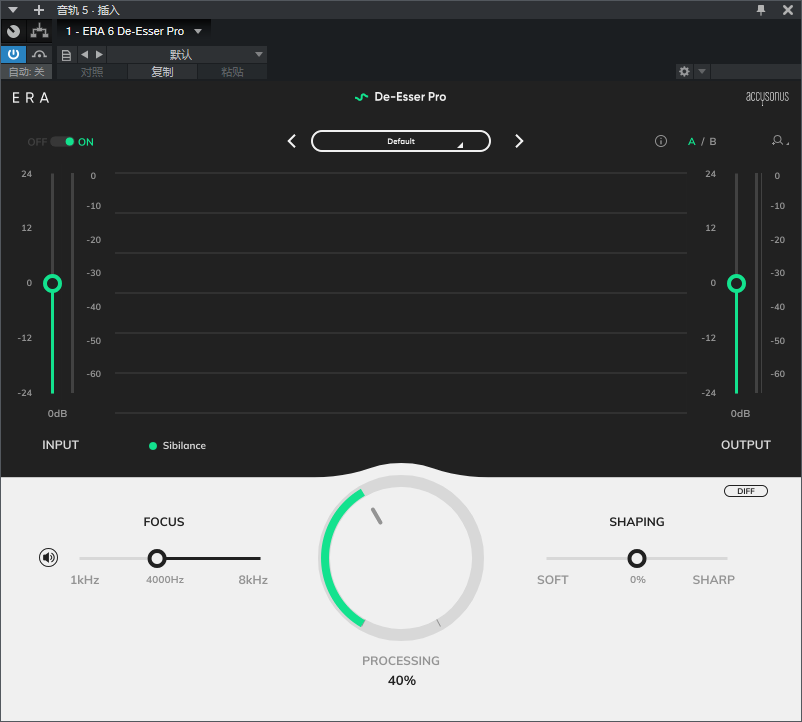Click the output 0dB value readout
This screenshot has width=802, height=722.
tap(740, 414)
